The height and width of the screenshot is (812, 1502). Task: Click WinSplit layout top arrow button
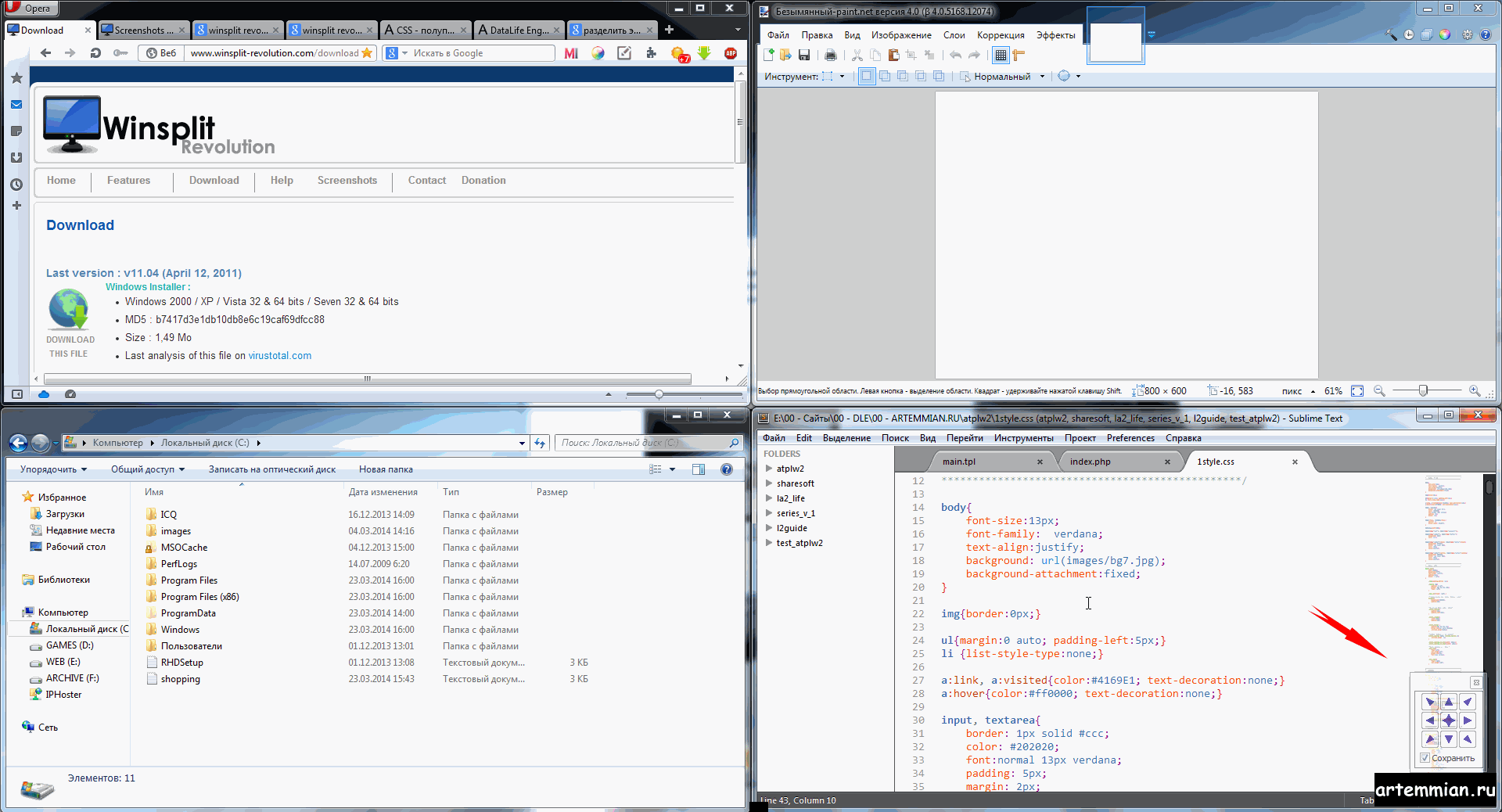click(1449, 702)
